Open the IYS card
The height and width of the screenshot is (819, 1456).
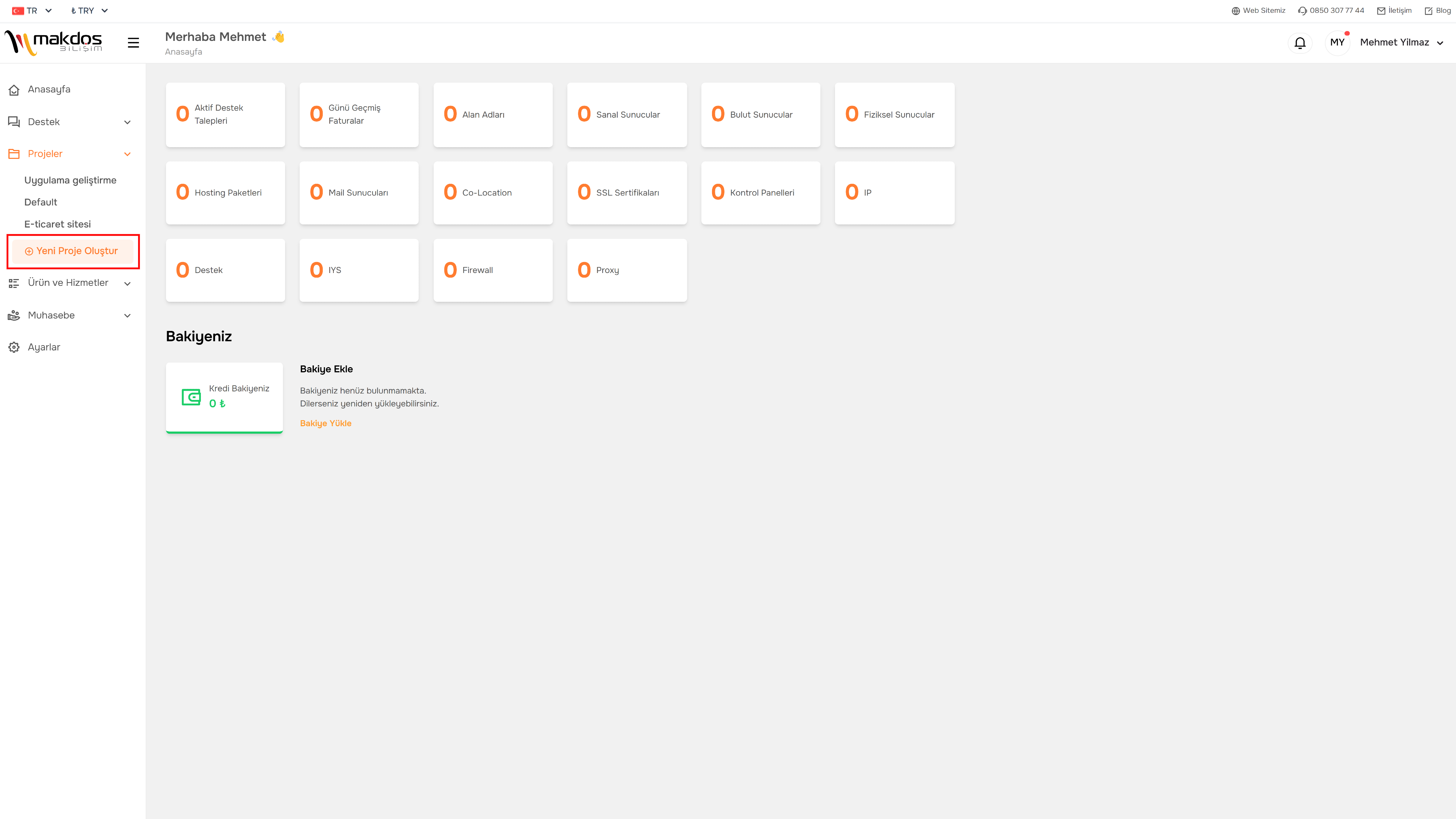[359, 270]
